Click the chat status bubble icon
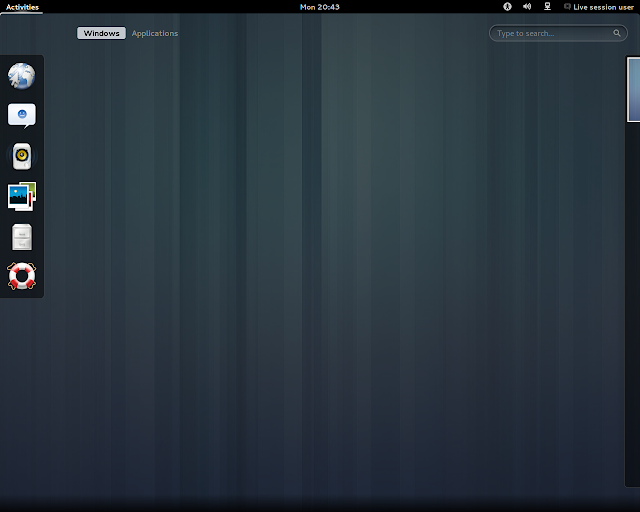This screenshot has height=512, width=640. pyautogui.click(x=567, y=7)
